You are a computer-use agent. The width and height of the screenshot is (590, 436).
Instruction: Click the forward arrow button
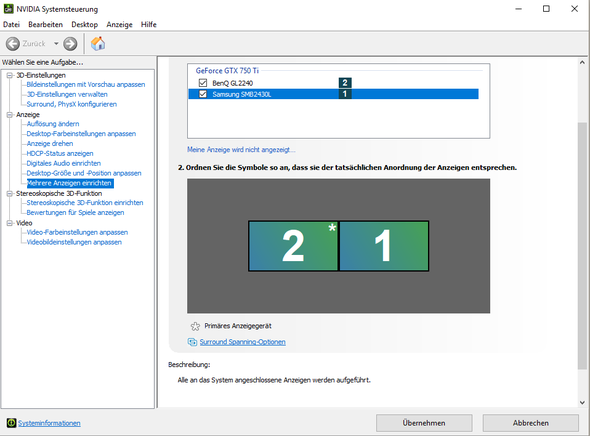(70, 44)
